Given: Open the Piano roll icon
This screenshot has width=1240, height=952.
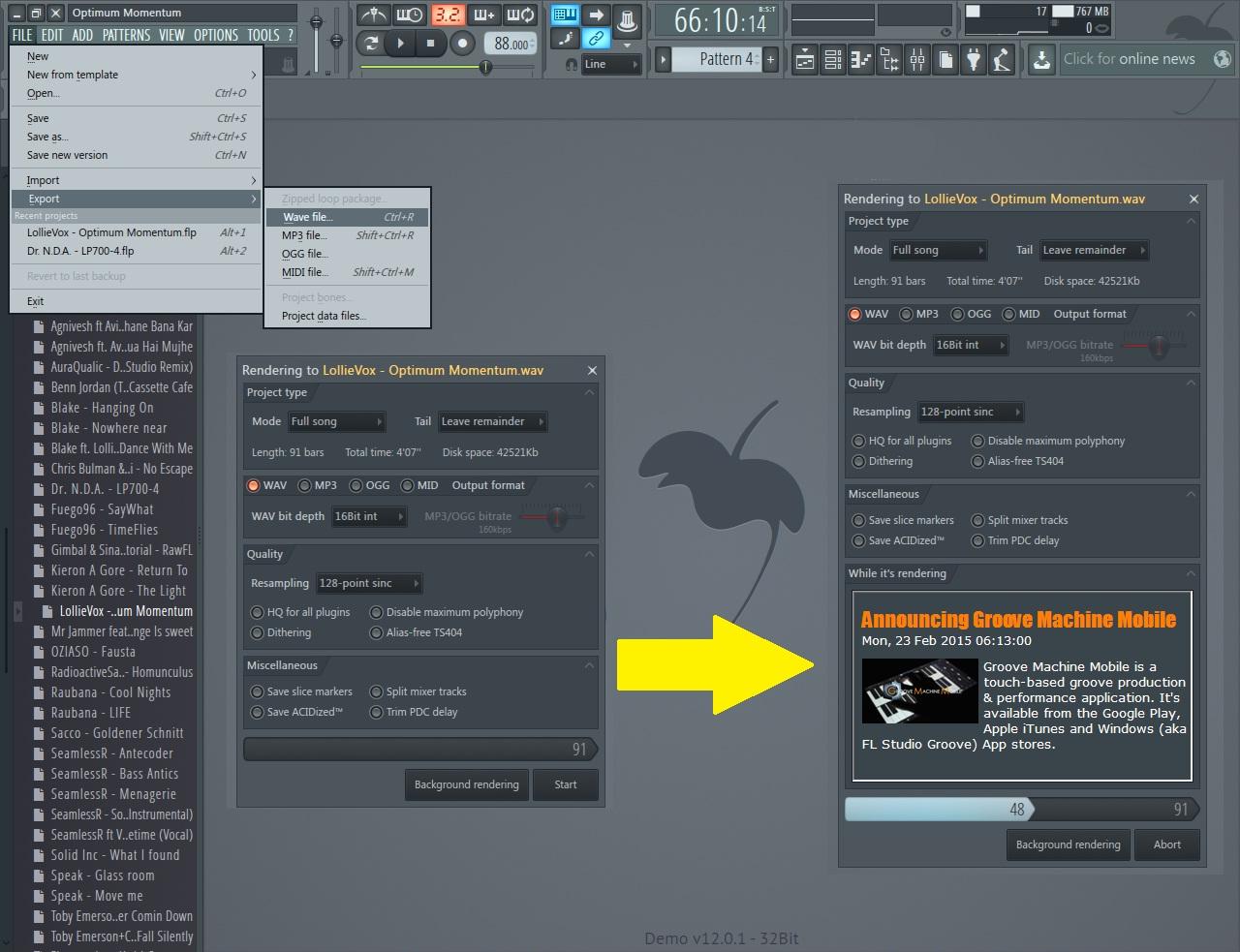Looking at the screenshot, I should pyautogui.click(x=861, y=60).
